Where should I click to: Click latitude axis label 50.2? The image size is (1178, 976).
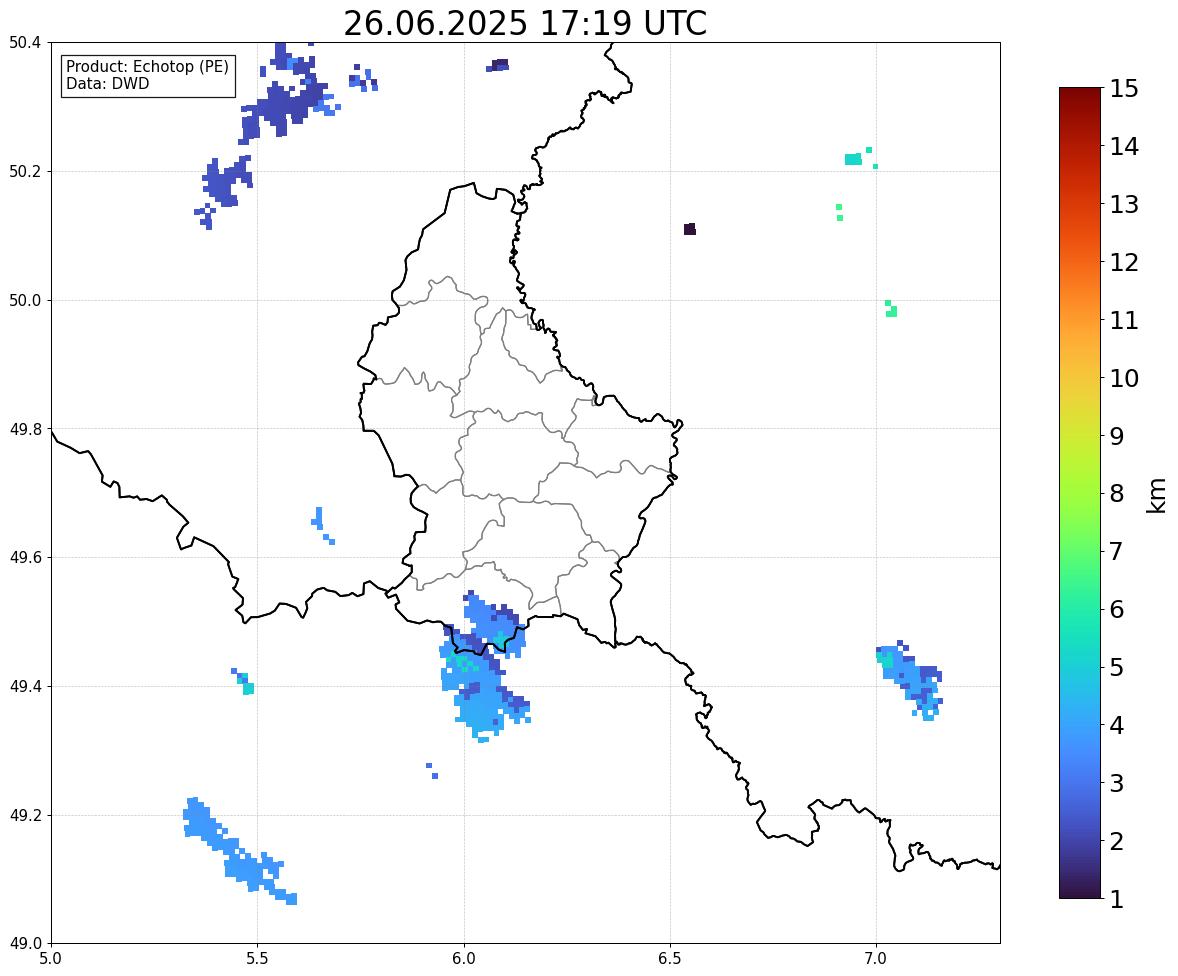click(25, 171)
